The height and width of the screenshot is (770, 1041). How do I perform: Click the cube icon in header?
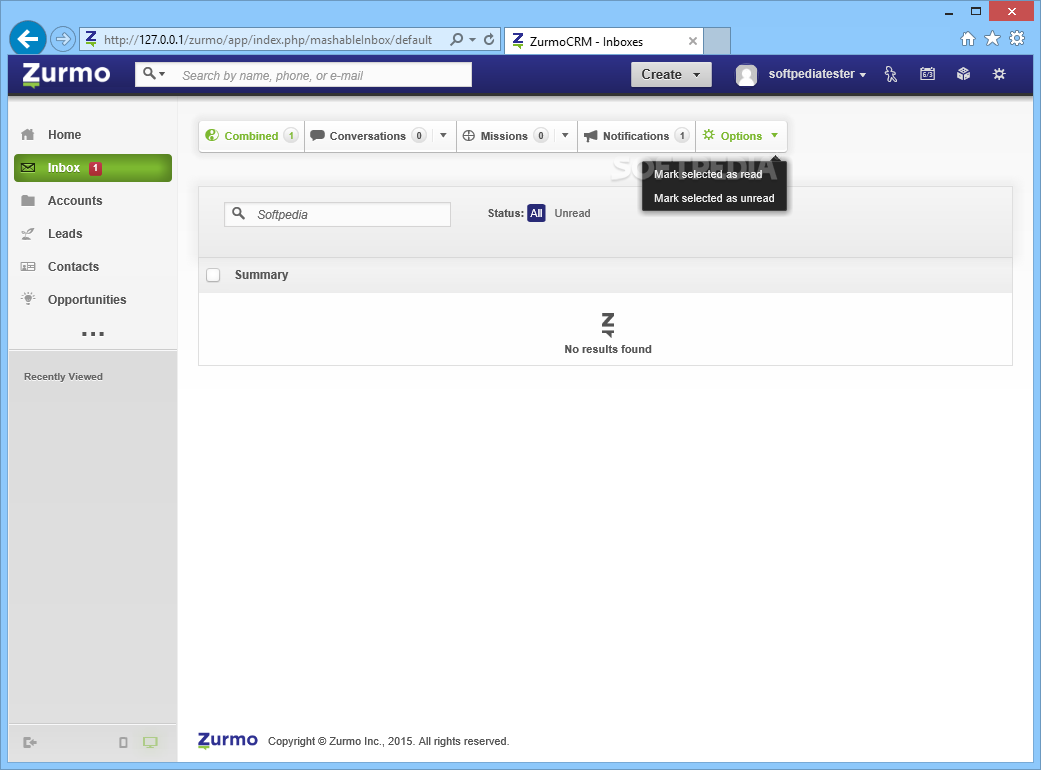click(x=963, y=74)
